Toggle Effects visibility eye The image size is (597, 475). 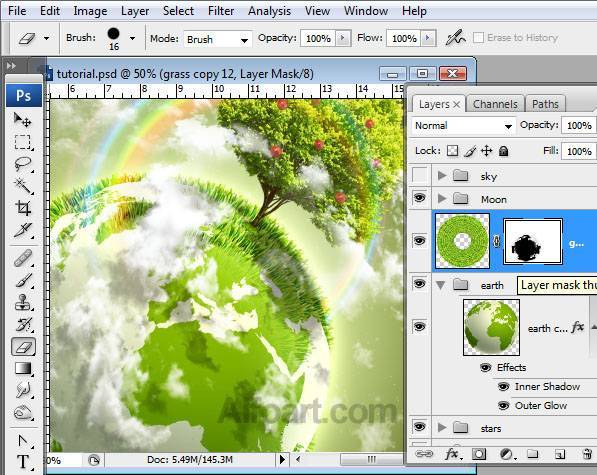coord(485,367)
